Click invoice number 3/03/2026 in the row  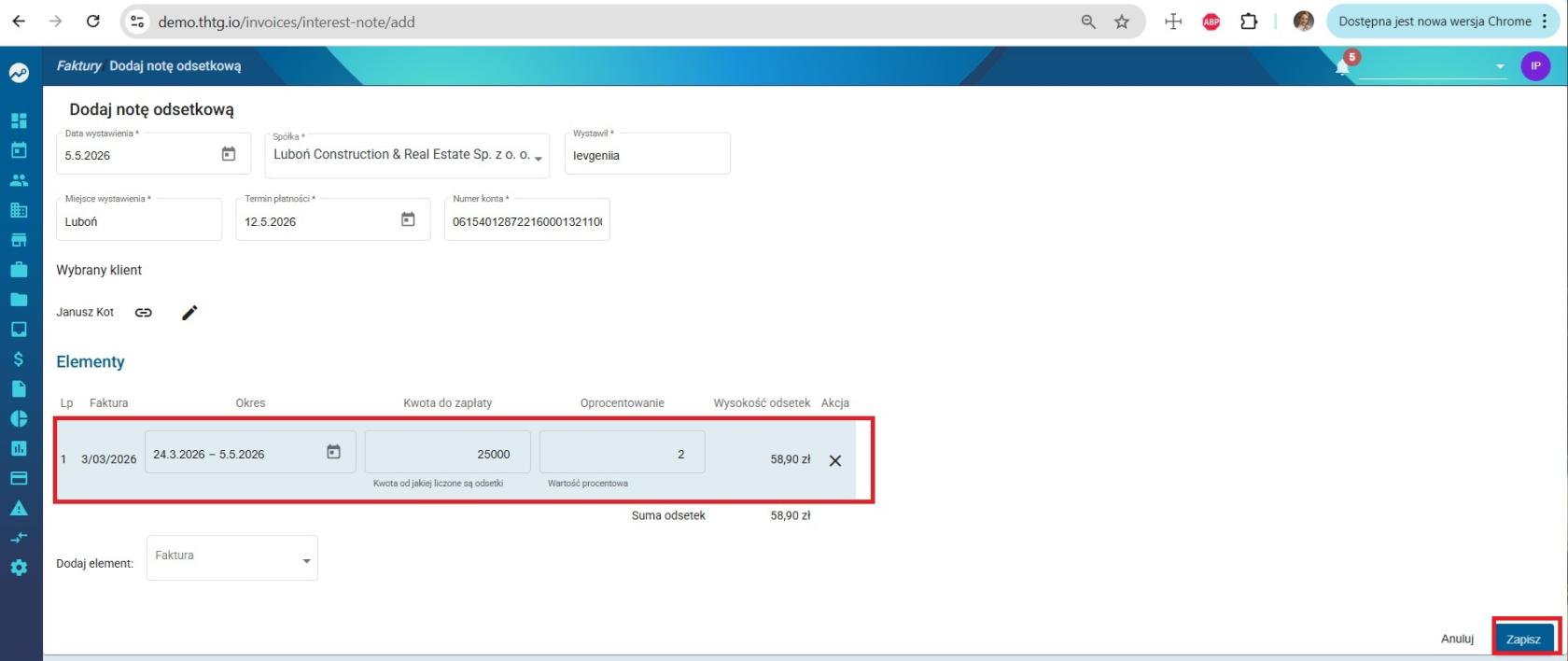(109, 459)
